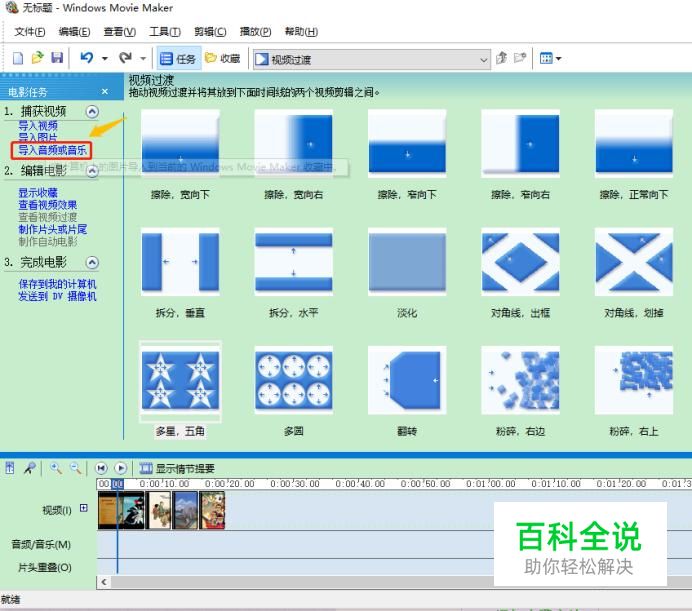Click the 显示收藏 link

38,193
